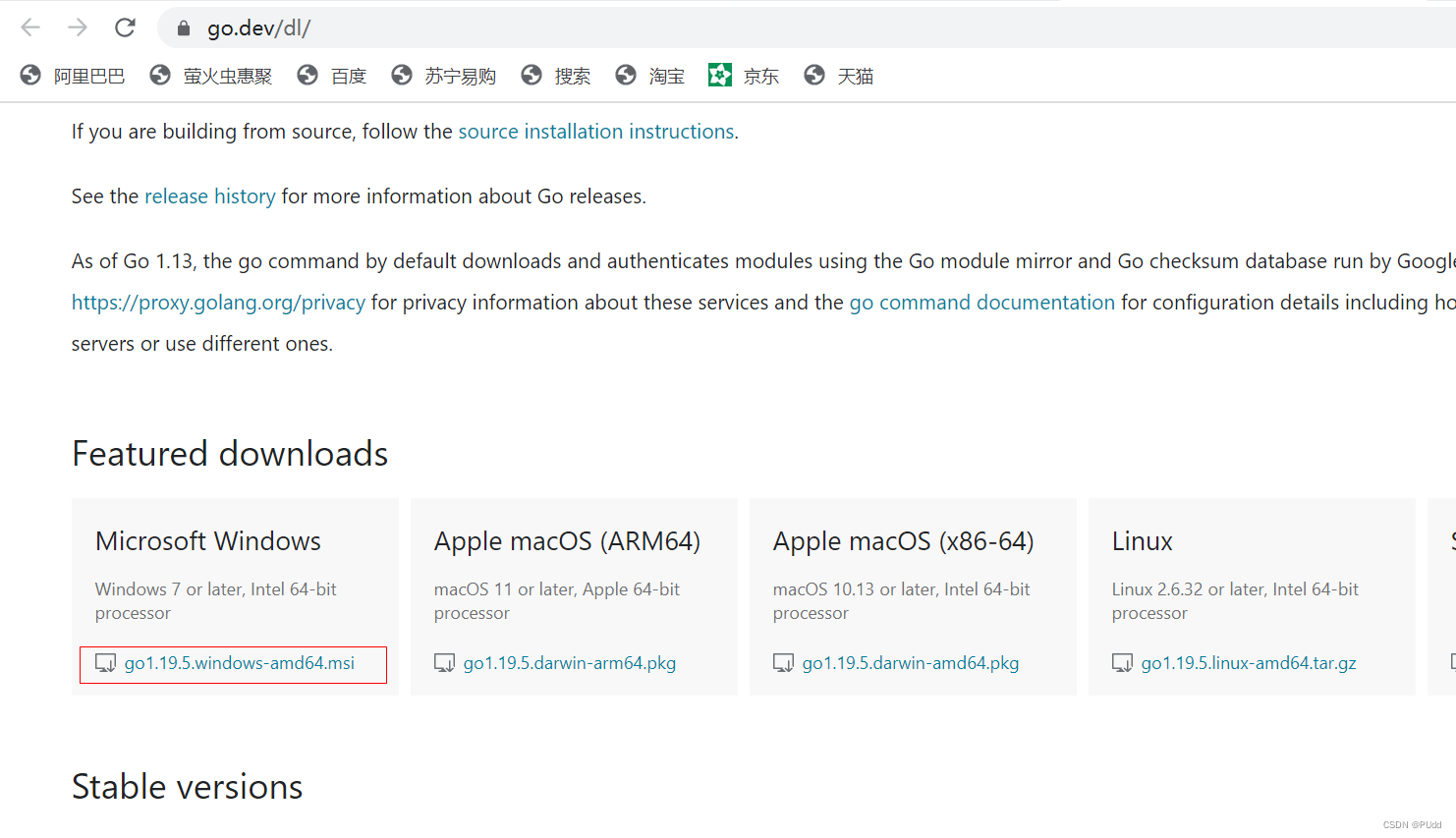Click the Apple macOS (ARM64) card title
Screen dimensions: 1456x838
pos(567,541)
